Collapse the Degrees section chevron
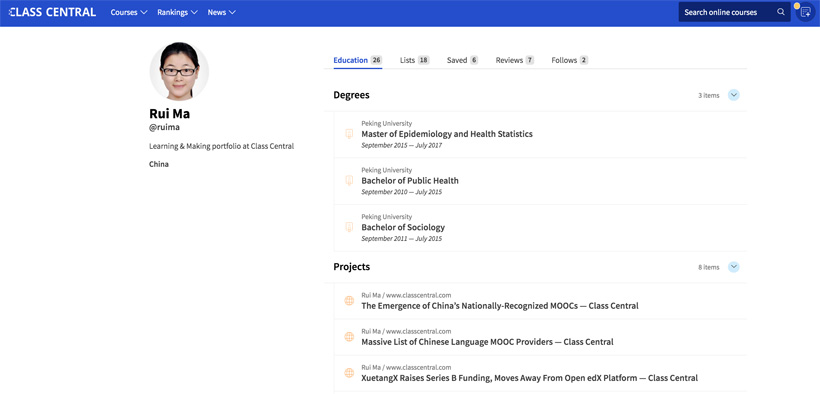Image resolution: width=820 pixels, height=394 pixels. coord(734,95)
